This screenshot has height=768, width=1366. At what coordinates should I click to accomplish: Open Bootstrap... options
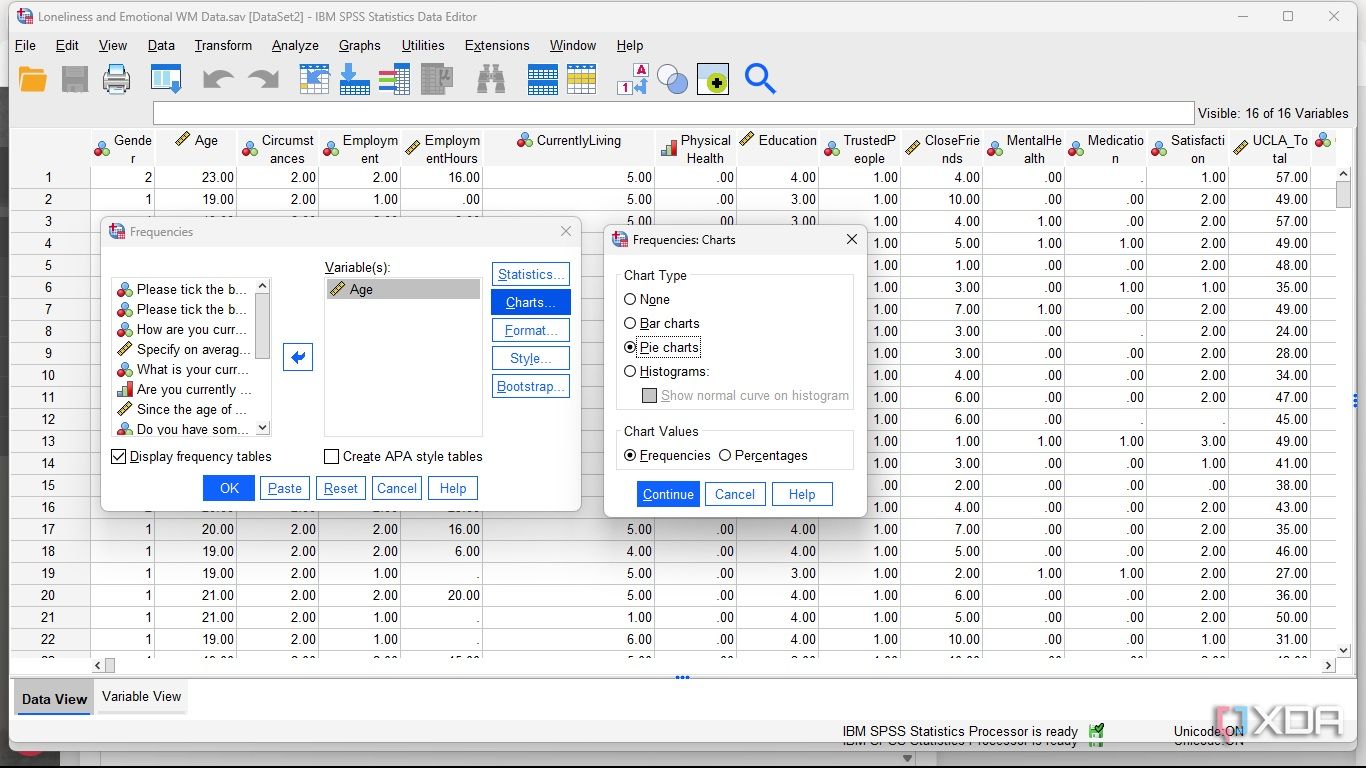pyautogui.click(x=531, y=386)
